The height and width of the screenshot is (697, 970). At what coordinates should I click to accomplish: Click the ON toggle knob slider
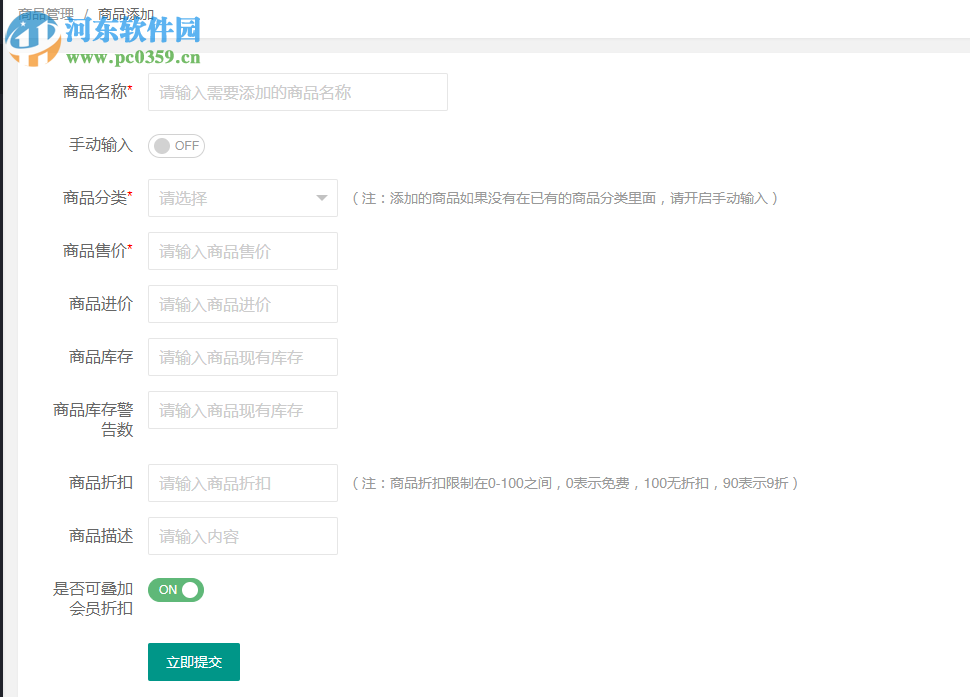click(190, 590)
